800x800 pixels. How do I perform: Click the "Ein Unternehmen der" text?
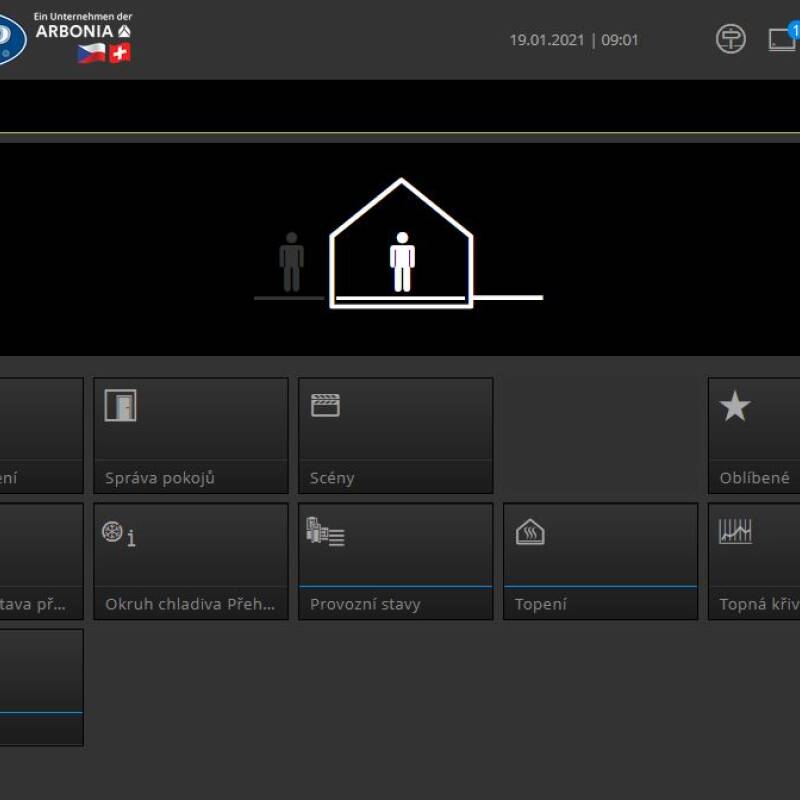point(83,16)
